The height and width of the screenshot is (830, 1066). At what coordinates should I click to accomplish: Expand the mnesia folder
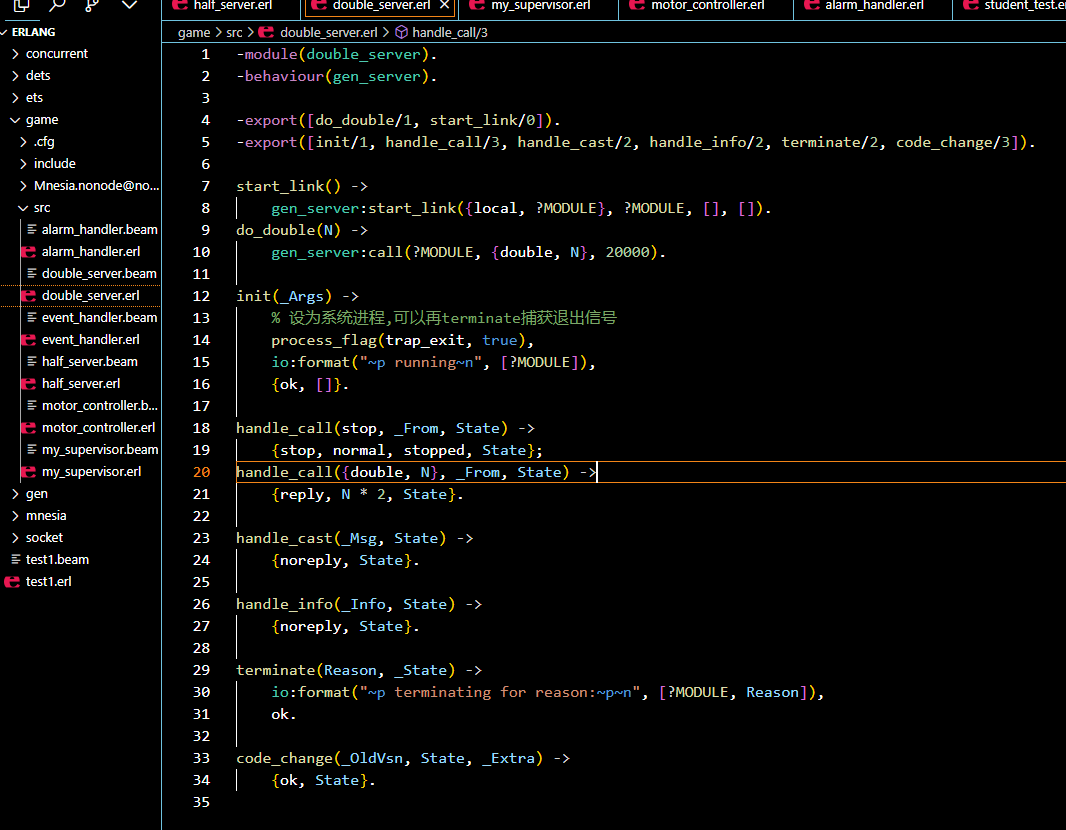[80, 515]
